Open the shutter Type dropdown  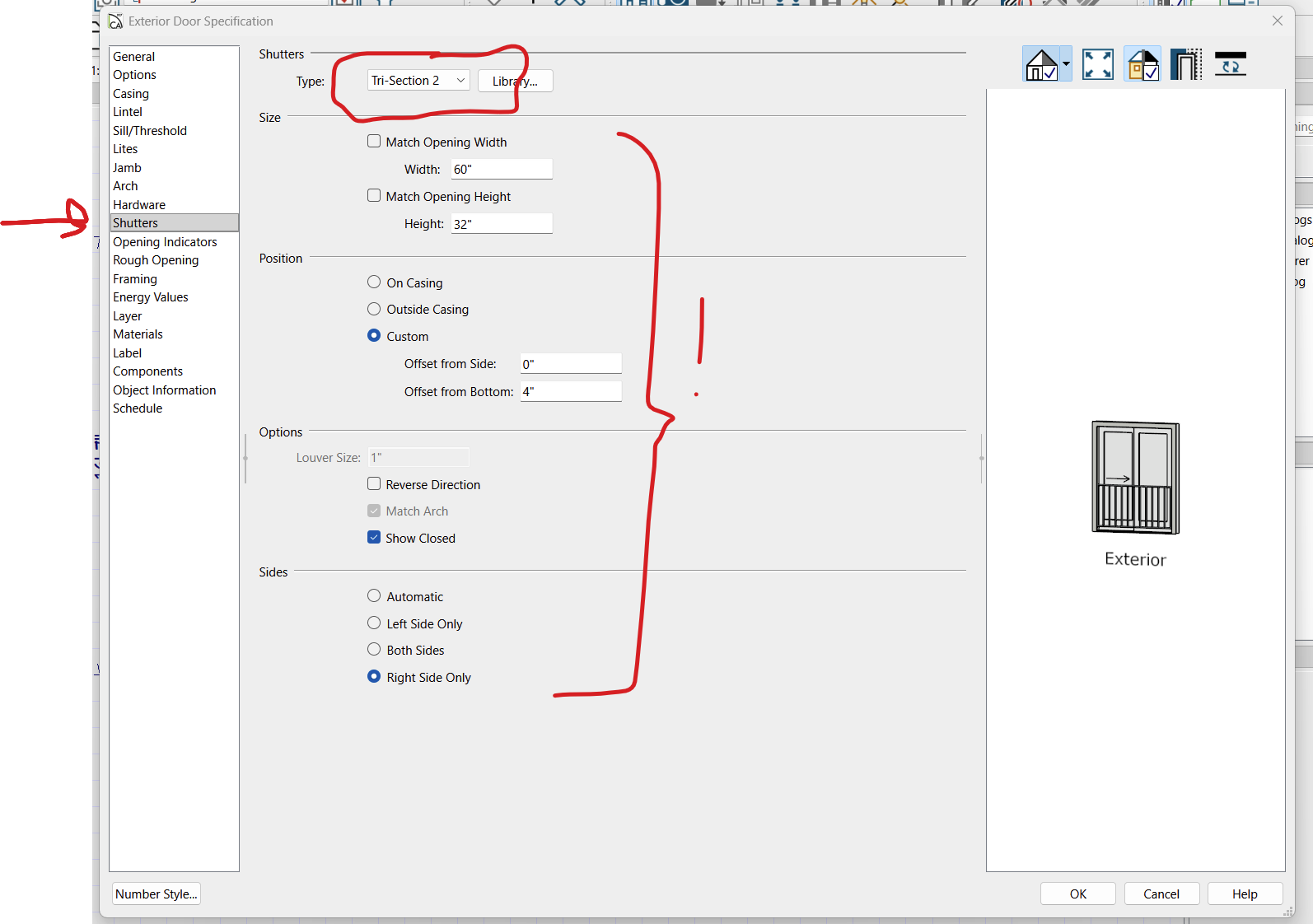[x=418, y=81]
